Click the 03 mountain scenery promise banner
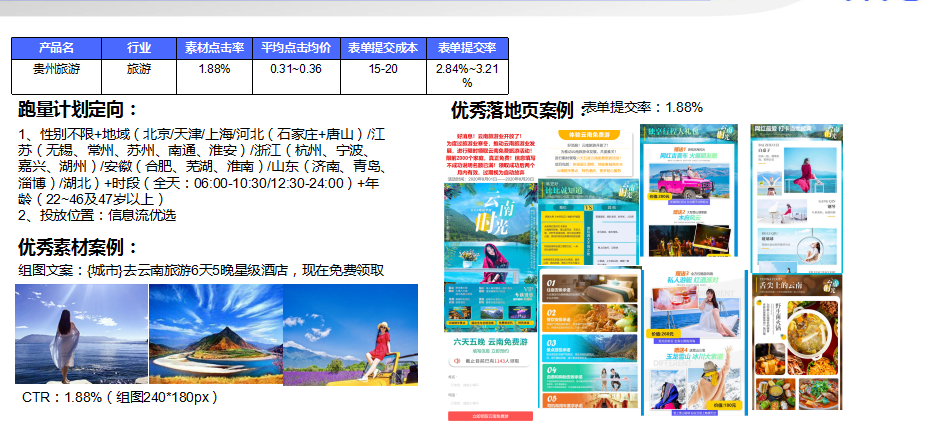This screenshot has height=438, width=930. coord(590,348)
